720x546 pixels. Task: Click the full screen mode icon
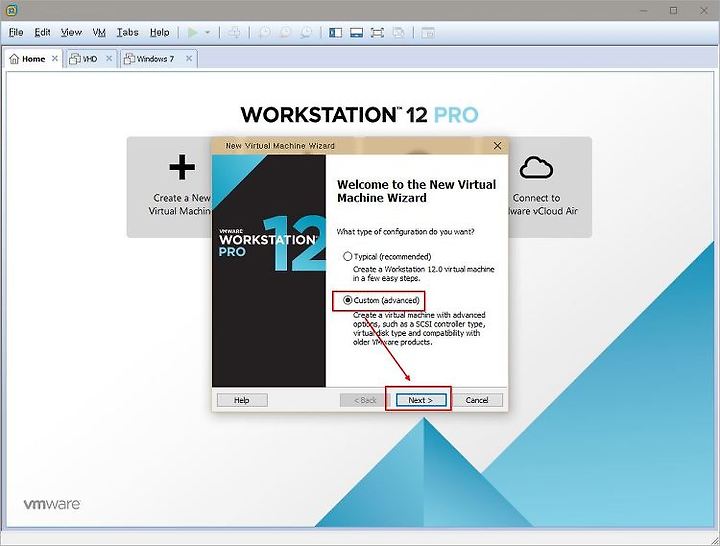[x=377, y=33]
